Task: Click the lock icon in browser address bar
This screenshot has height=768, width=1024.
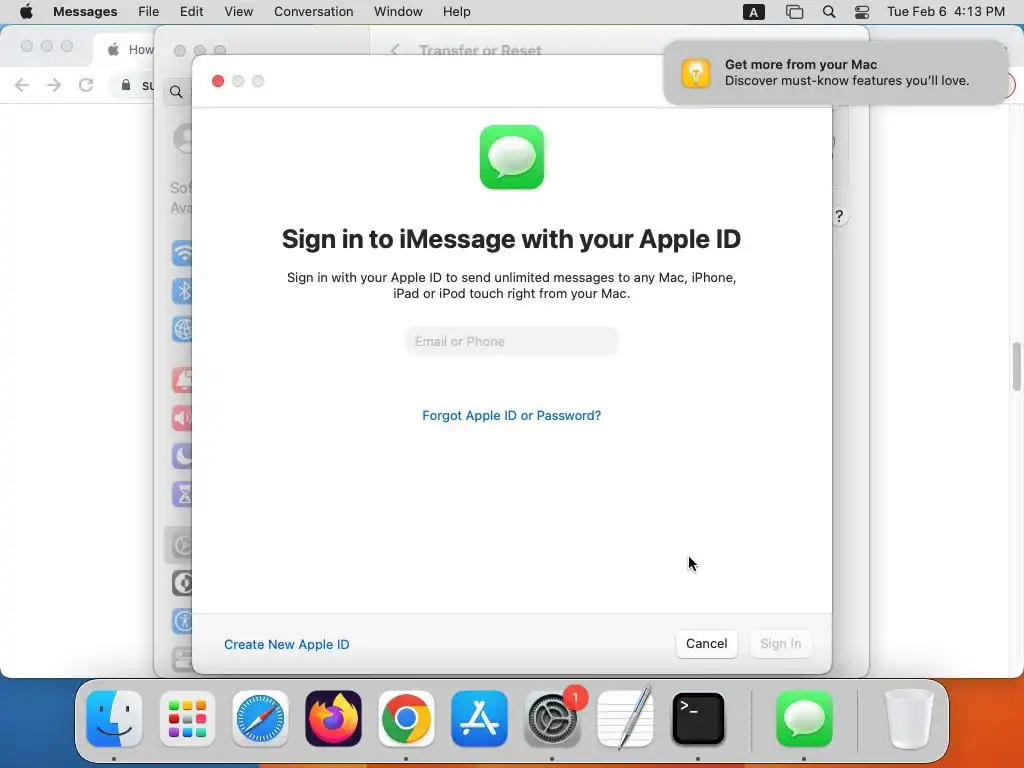Action: pyautogui.click(x=126, y=85)
